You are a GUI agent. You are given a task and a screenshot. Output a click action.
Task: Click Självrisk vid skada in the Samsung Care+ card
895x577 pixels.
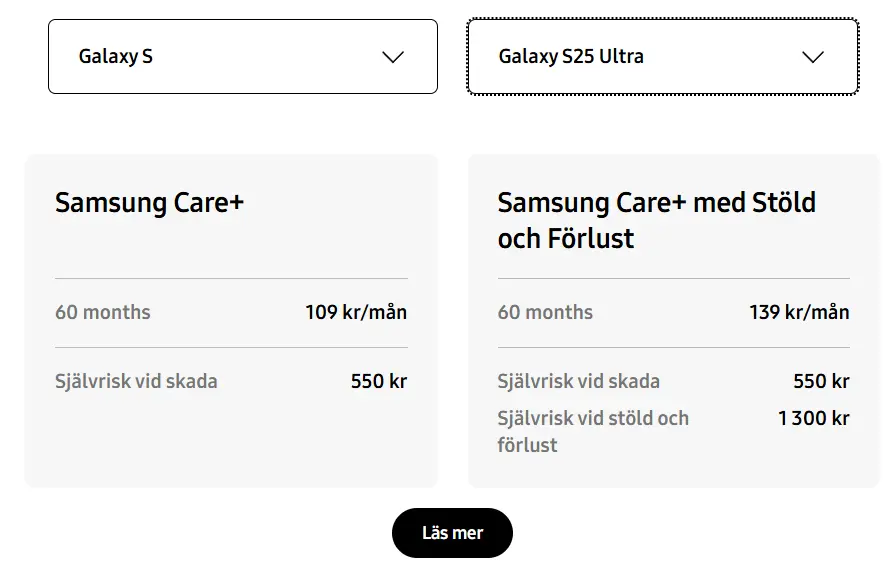pyautogui.click(x=136, y=381)
